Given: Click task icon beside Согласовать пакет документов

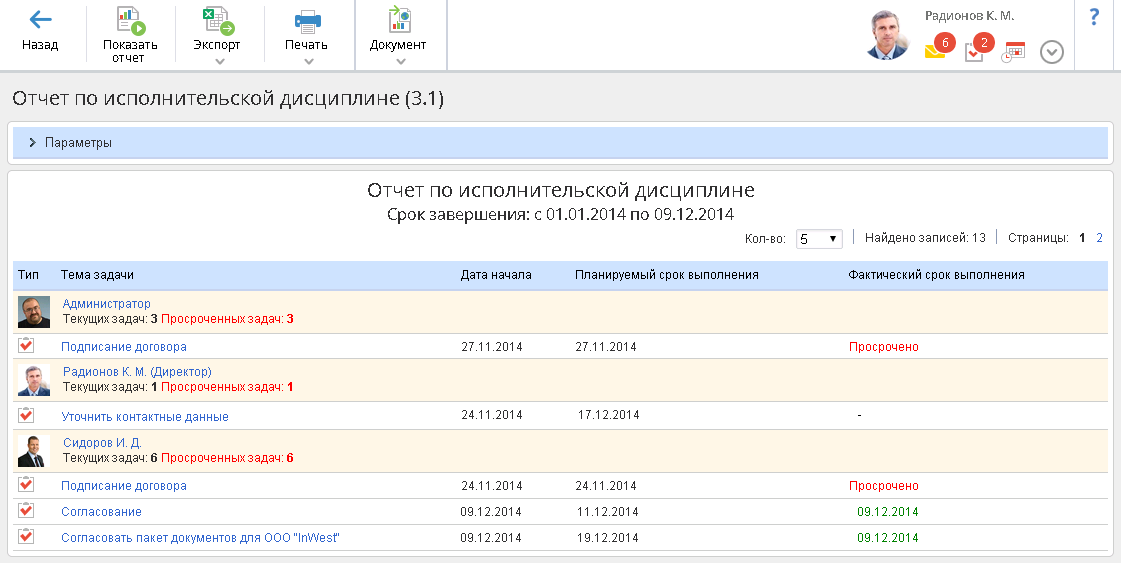Looking at the screenshot, I should click(x=26, y=537).
